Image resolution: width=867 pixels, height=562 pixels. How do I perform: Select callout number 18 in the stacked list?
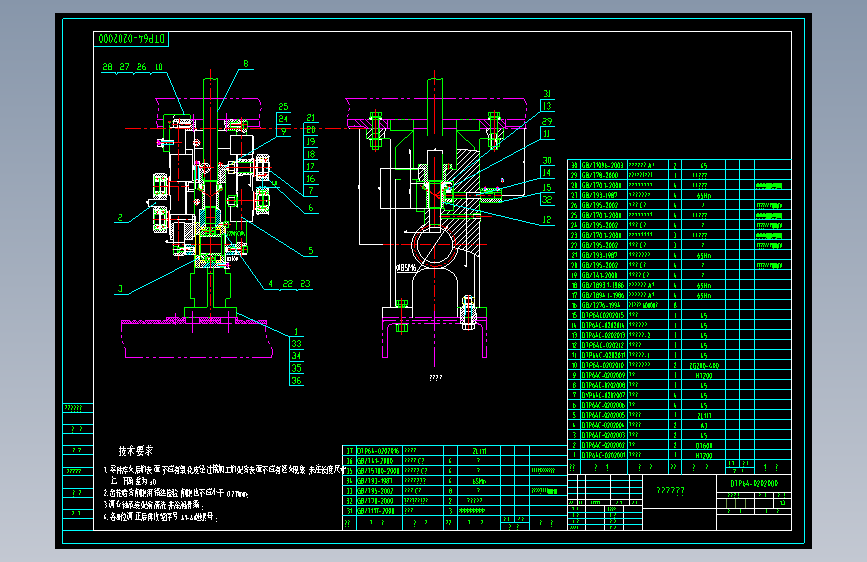pyautogui.click(x=311, y=154)
